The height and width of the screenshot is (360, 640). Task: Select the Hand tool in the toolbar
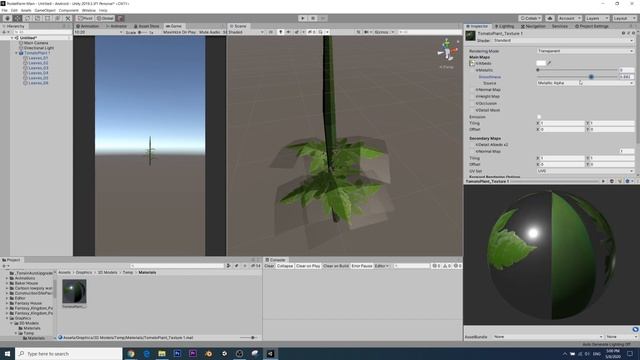coord(7,18)
